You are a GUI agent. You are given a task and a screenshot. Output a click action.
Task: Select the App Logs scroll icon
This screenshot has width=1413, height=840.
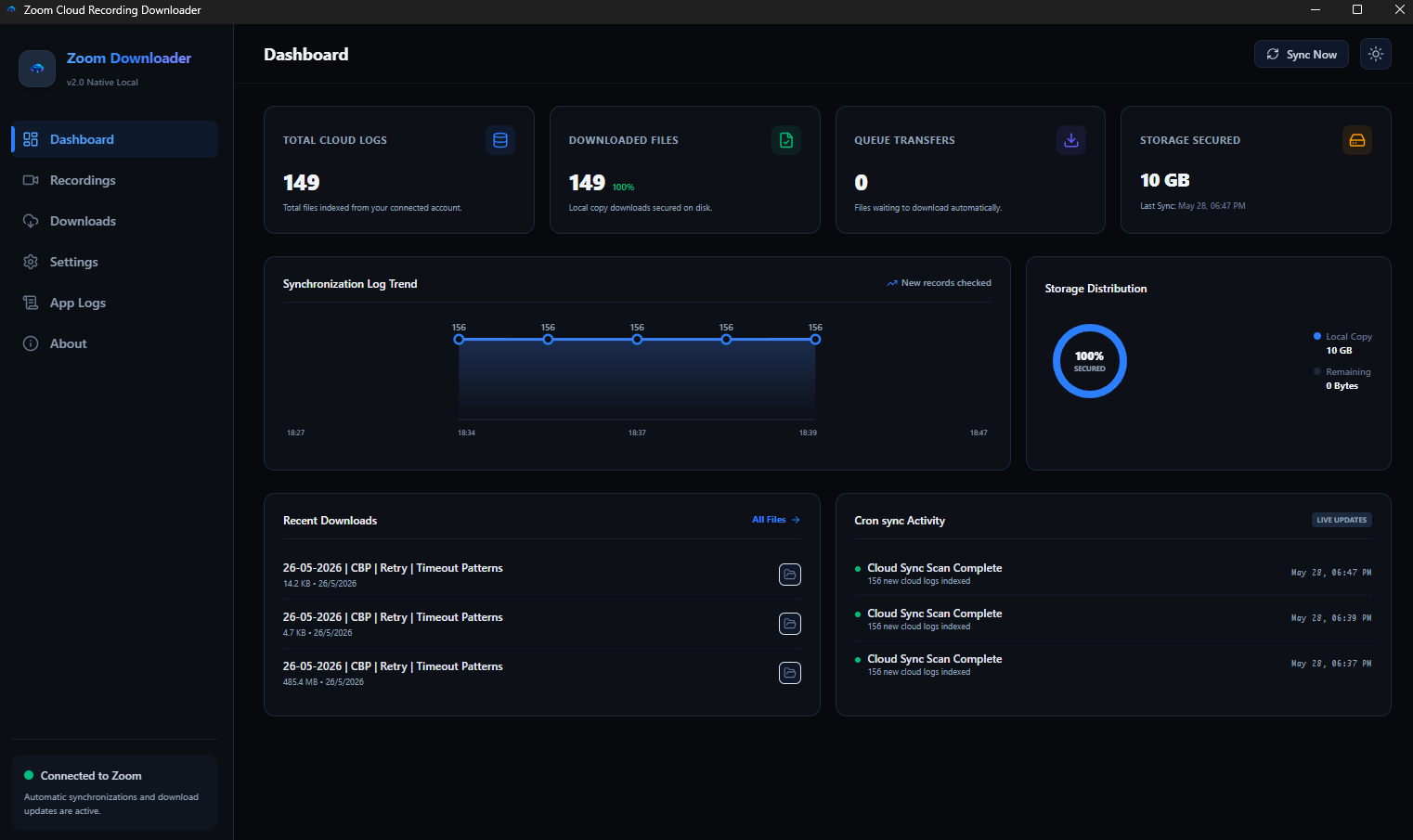(x=31, y=303)
